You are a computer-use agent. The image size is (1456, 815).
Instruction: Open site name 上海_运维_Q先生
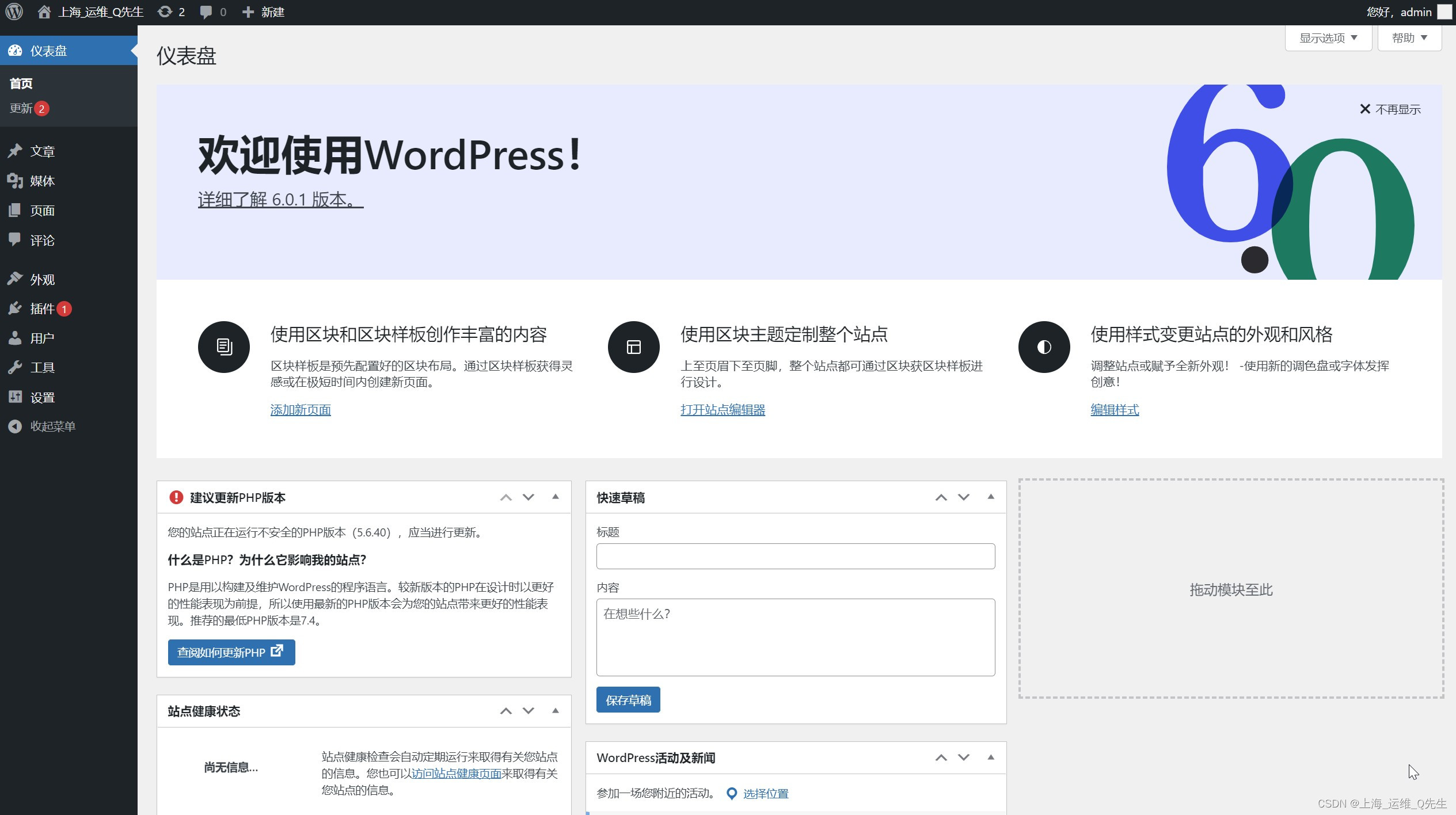click(101, 12)
